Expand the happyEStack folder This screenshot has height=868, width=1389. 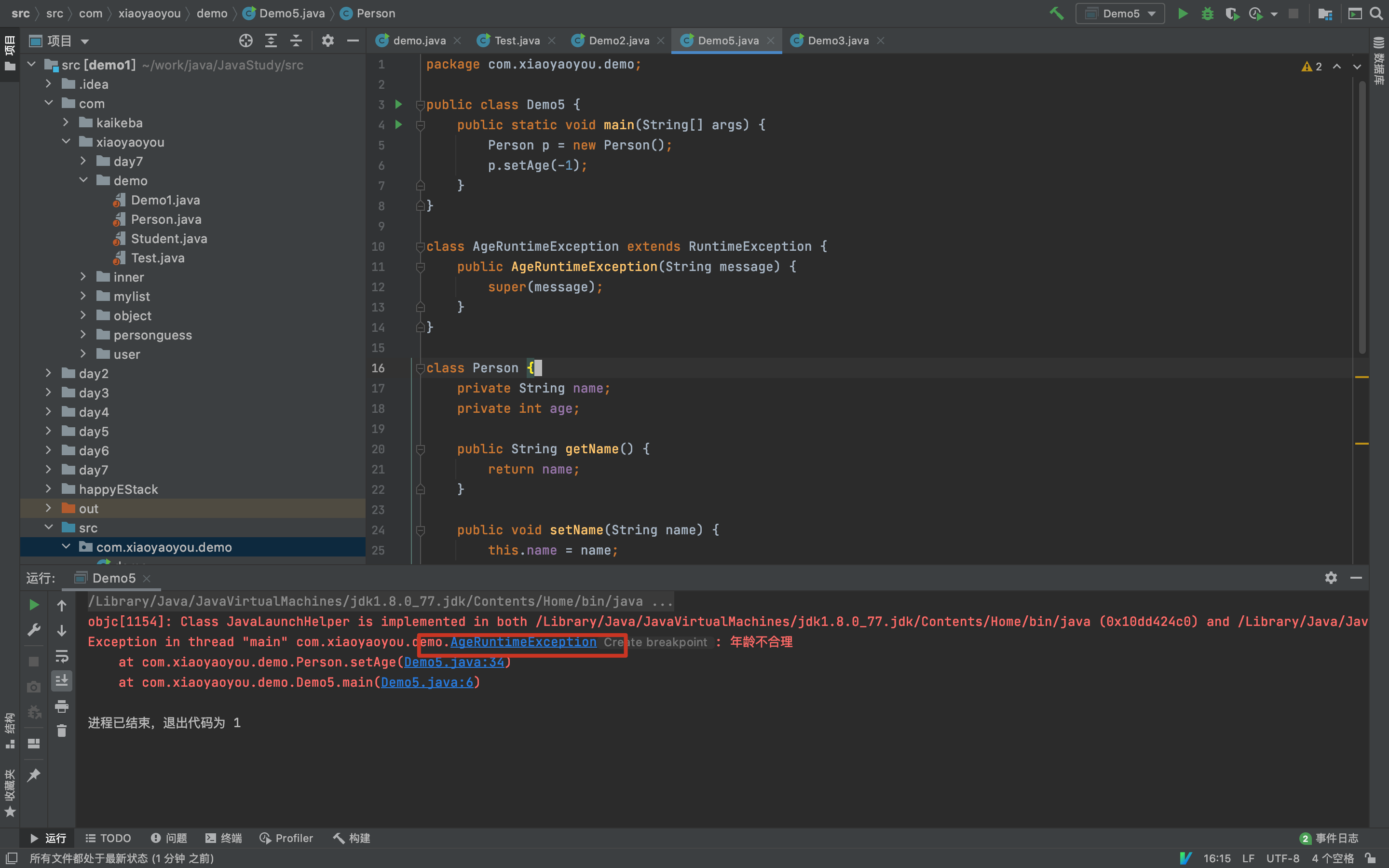[49, 488]
